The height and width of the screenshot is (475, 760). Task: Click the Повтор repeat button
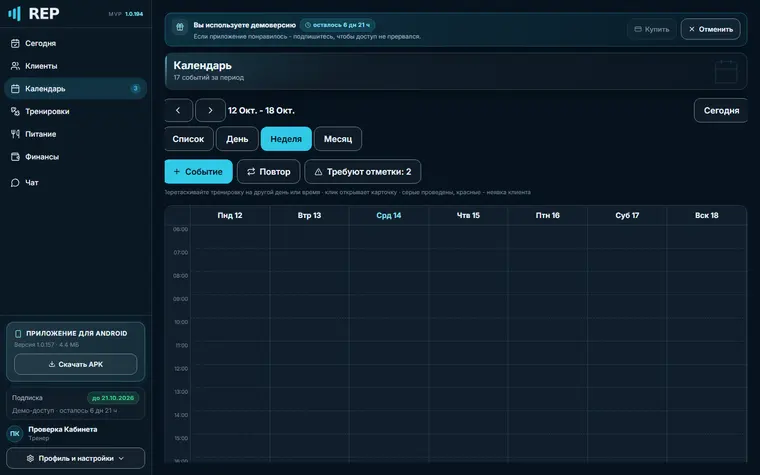point(269,172)
